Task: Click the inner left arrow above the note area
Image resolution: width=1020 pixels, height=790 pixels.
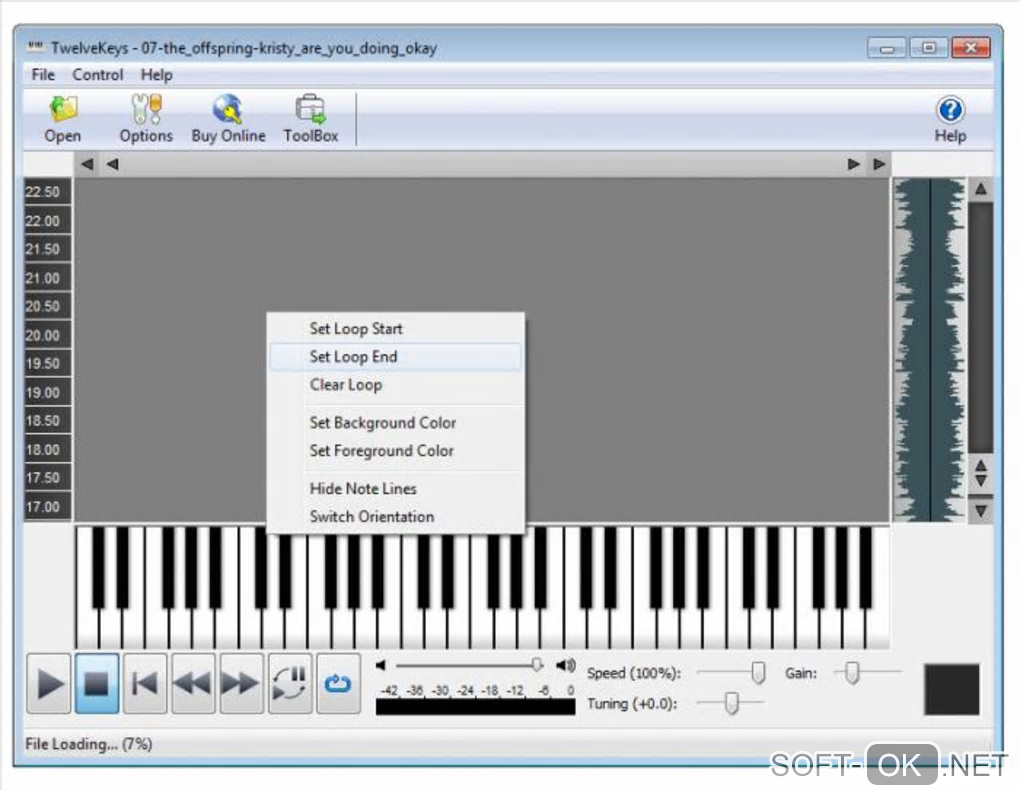Action: (113, 165)
